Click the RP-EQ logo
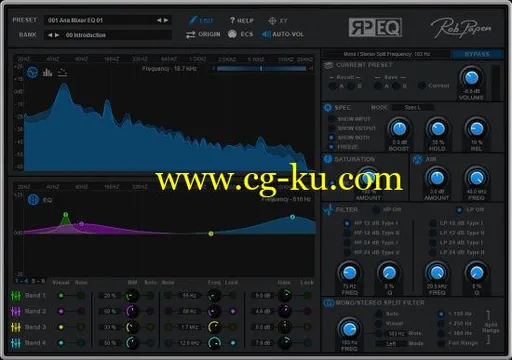512x360 pixels. click(x=375, y=27)
